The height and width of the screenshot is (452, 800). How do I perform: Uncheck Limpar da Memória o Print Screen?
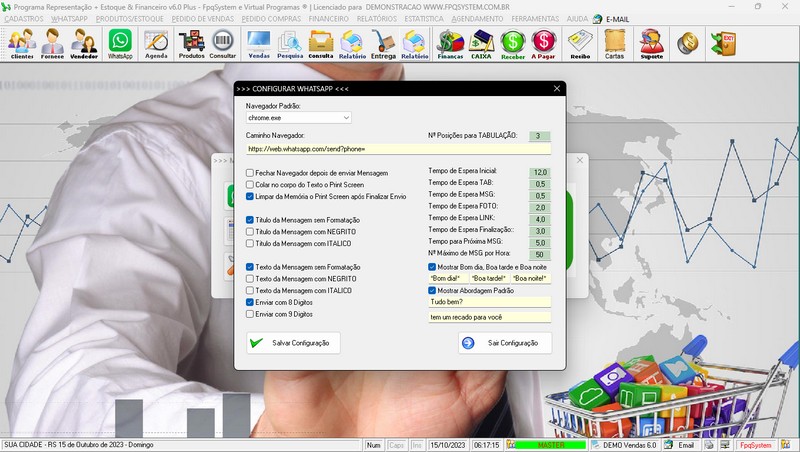(249, 196)
